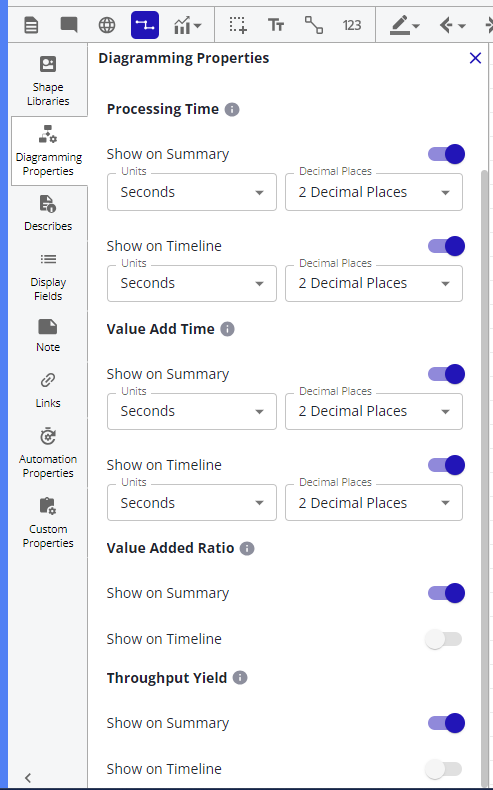Click the globe icon in toolbar
Screen dimensions: 493x790
107,25
